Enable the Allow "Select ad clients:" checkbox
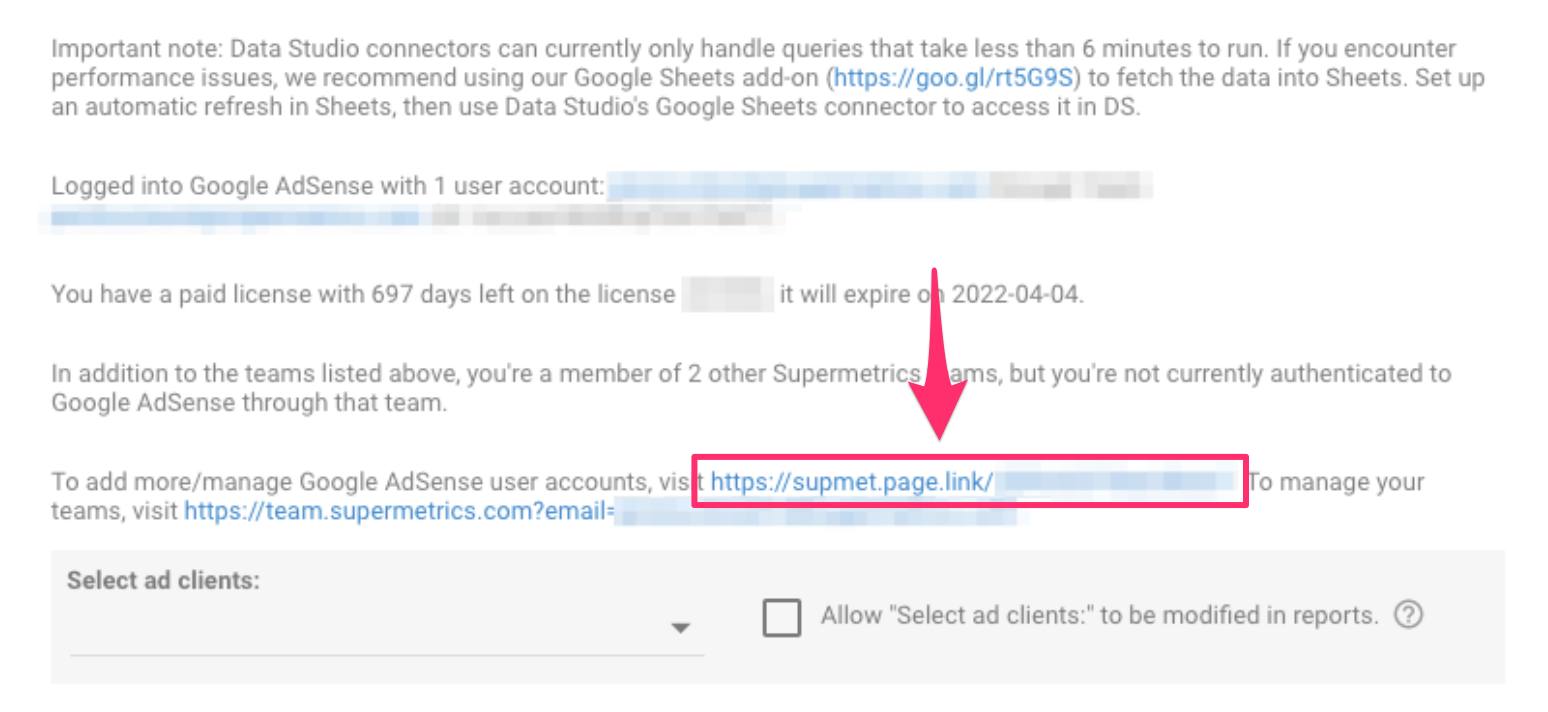The height and width of the screenshot is (712, 1548). pos(781,616)
